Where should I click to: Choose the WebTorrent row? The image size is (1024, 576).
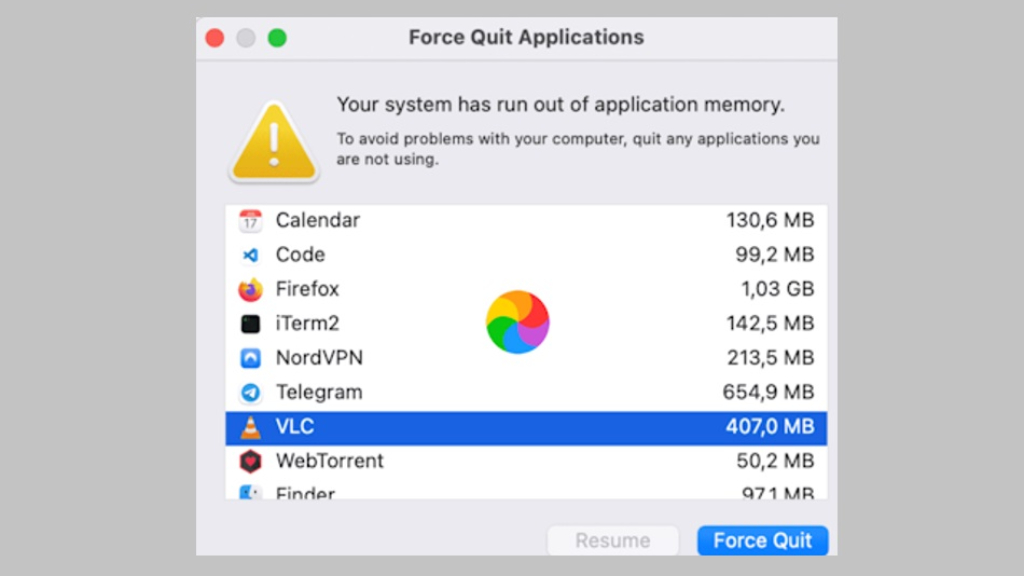(x=526, y=461)
